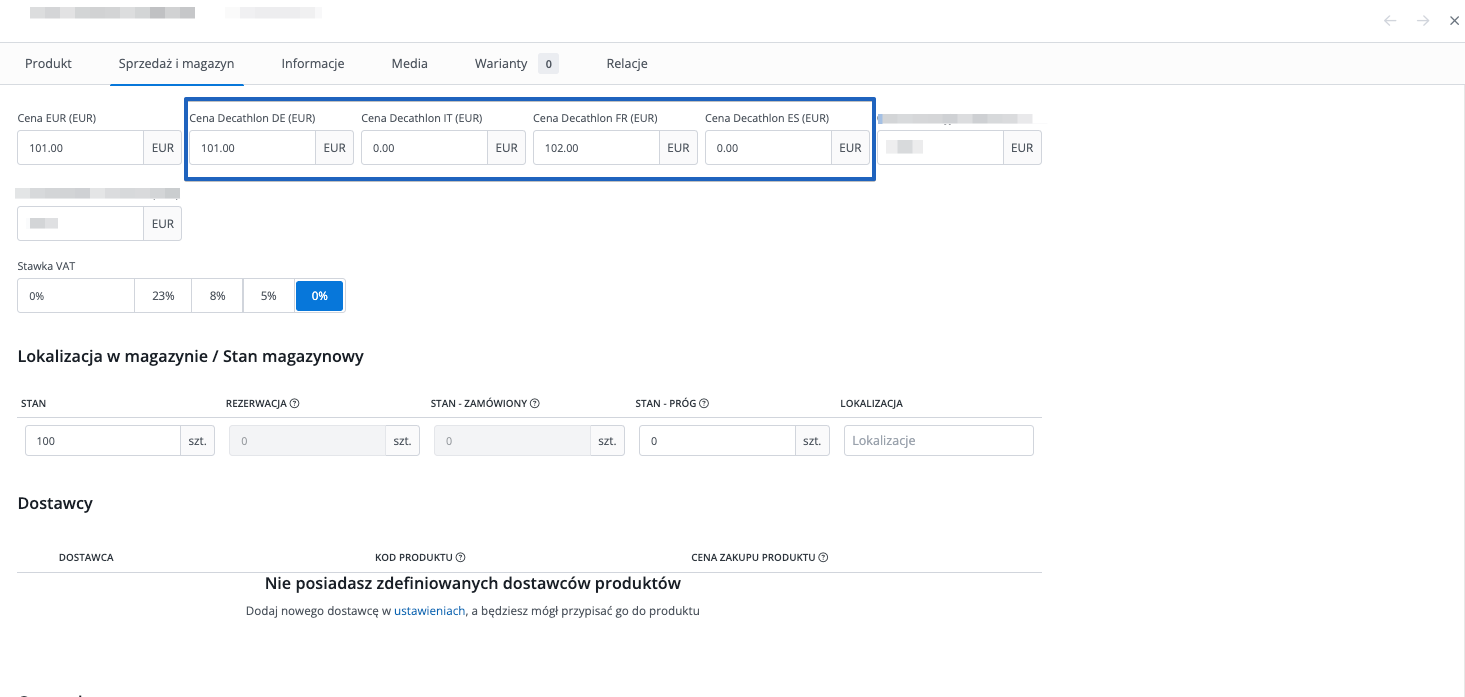
Task: Select the 23% VAT rate
Action: (163, 296)
